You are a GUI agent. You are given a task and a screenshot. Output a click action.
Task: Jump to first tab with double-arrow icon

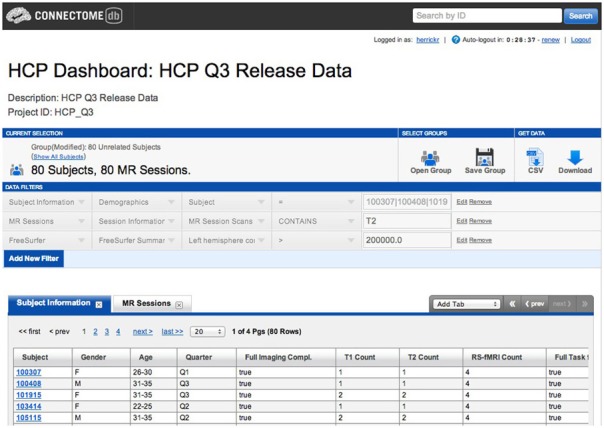513,303
